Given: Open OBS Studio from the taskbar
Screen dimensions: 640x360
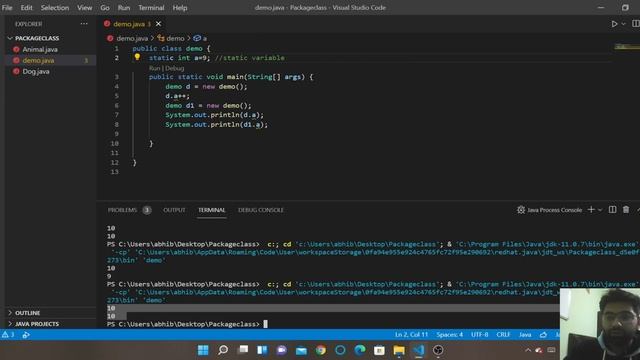Looking at the screenshot, I should [438, 350].
